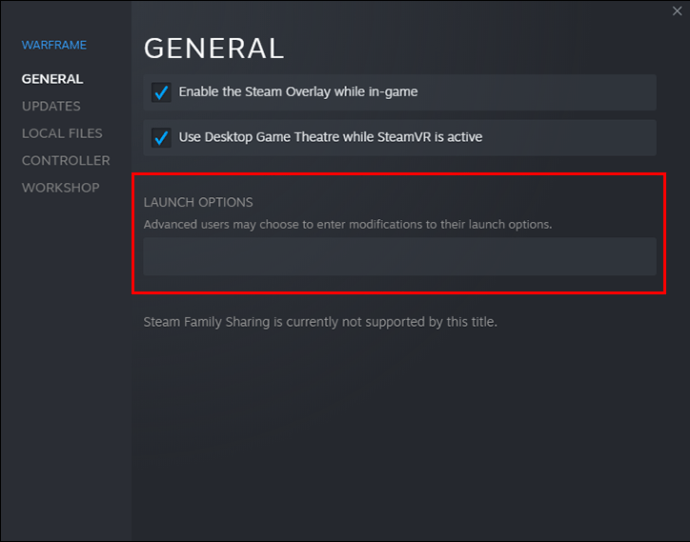Click the large GENERAL page heading
This screenshot has height=542, width=690.
(214, 47)
